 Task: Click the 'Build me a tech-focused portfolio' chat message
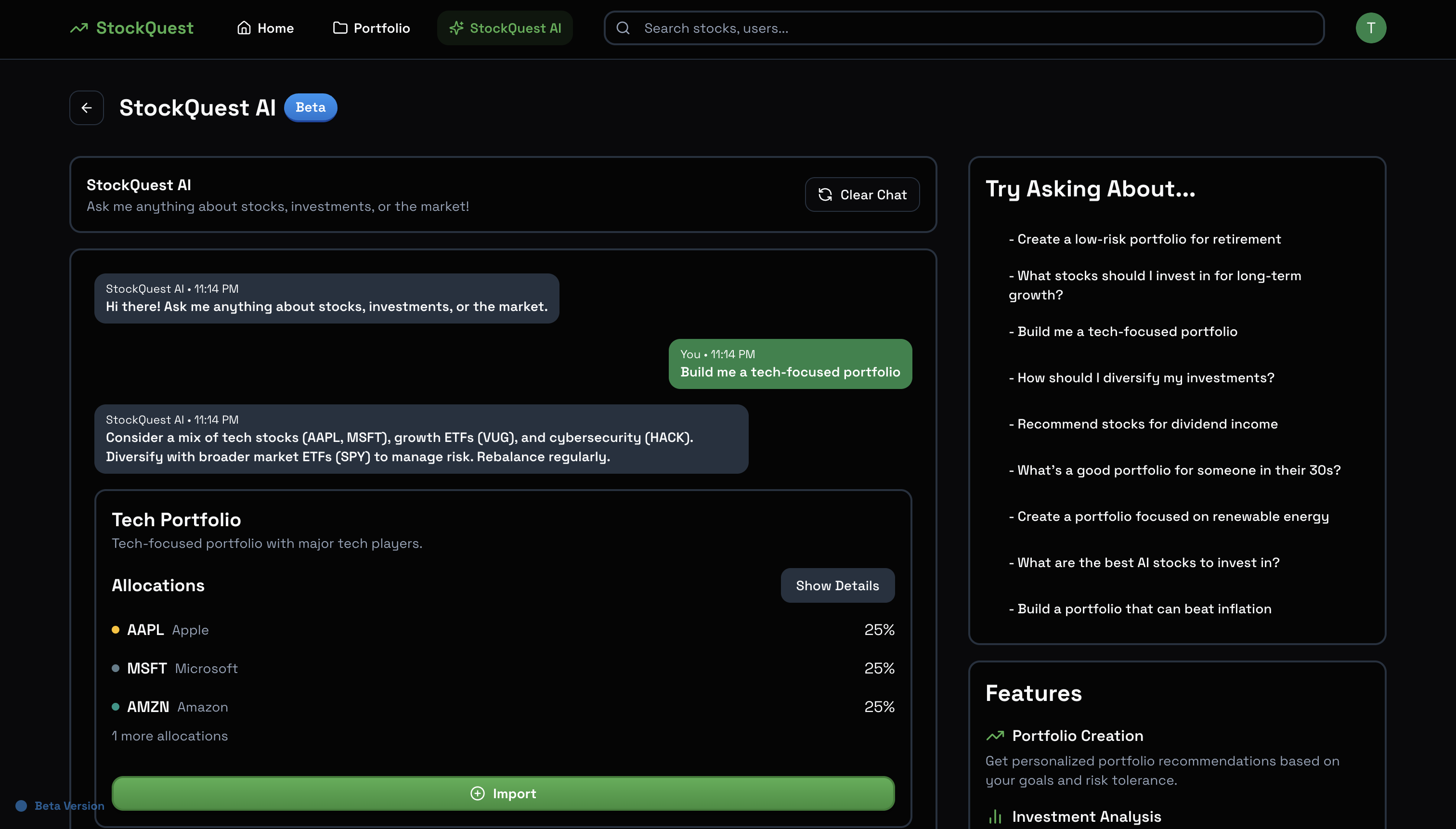tap(790, 364)
